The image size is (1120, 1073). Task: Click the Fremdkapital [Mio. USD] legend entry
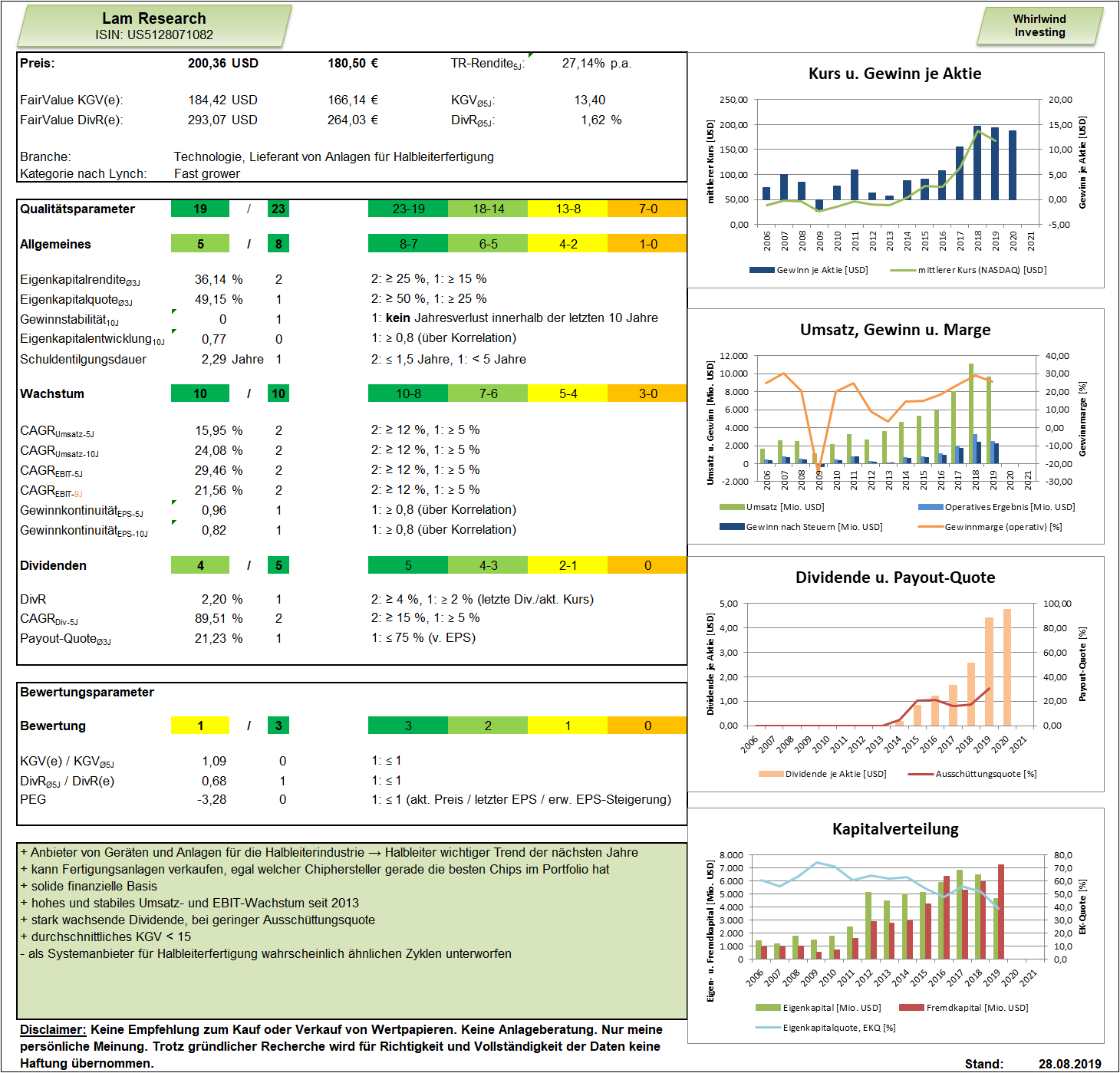tap(964, 1008)
